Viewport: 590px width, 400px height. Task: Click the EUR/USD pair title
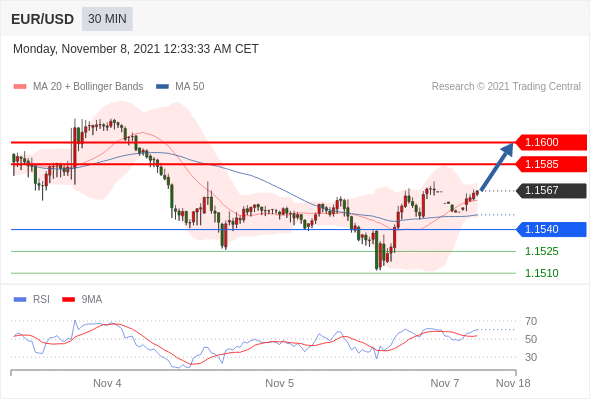(x=43, y=19)
